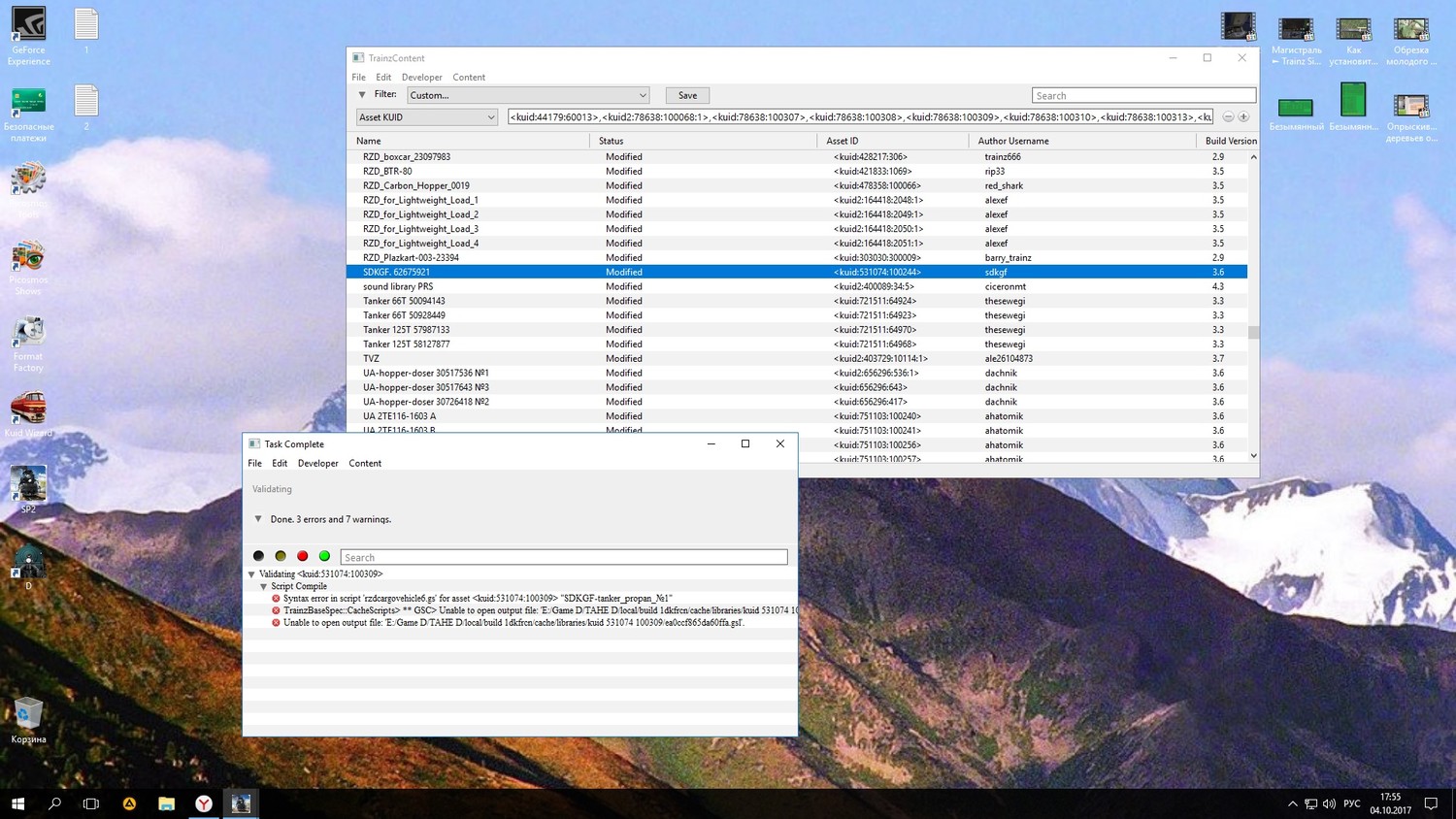Select the RZD_Carbon_Hopper_0019 row
Screen dimensions: 1456x819
point(797,185)
